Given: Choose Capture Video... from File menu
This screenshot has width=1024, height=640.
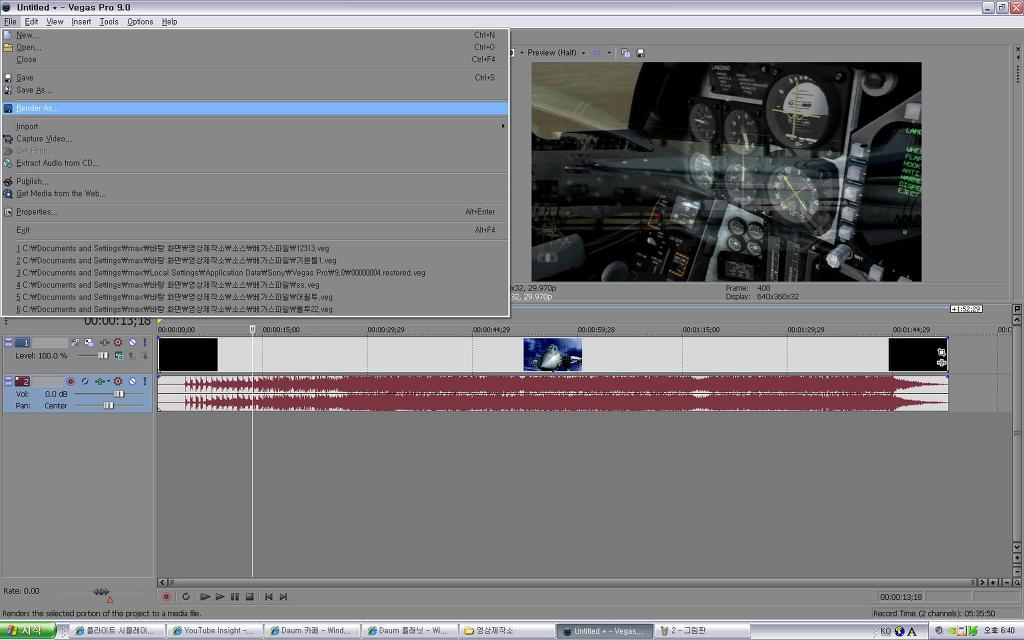Looking at the screenshot, I should tap(44, 139).
